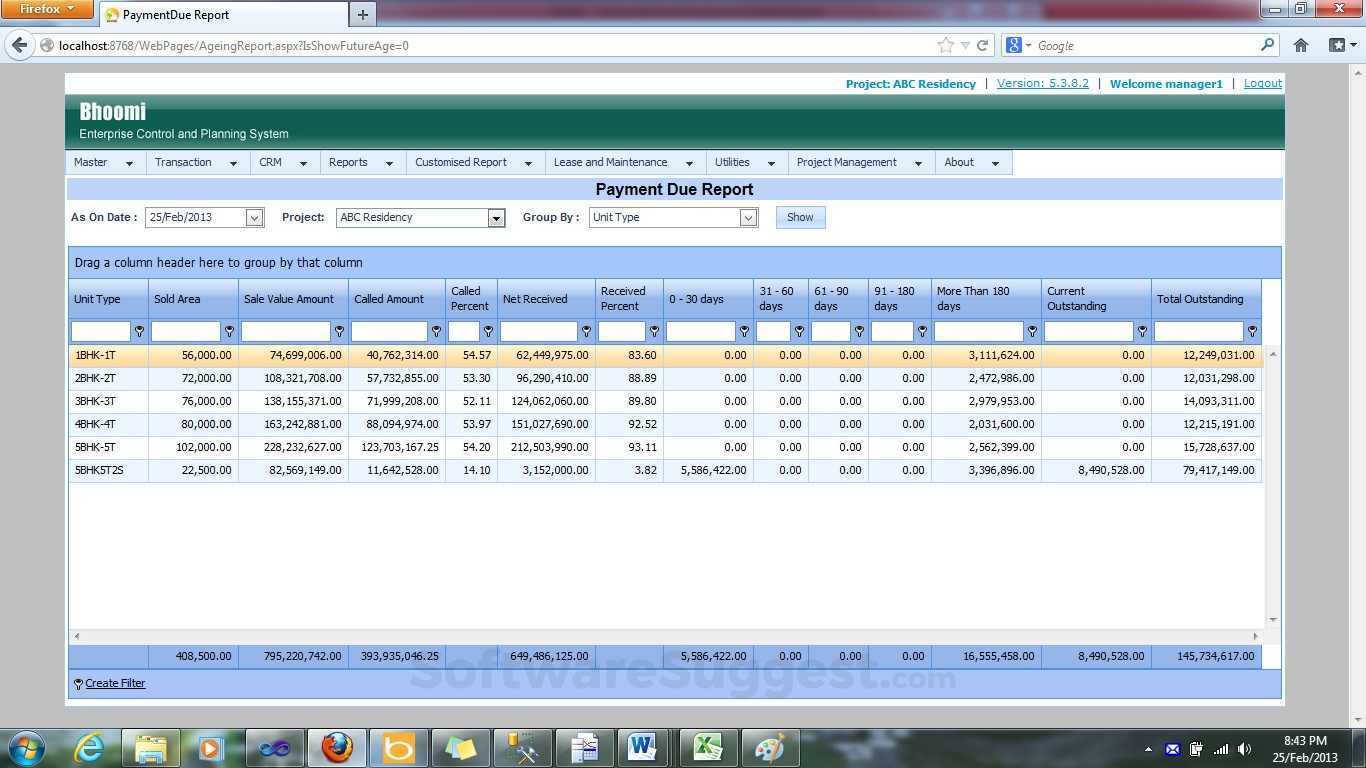Click the Windows Start button
Viewport: 1366px width, 768px height.
coord(26,748)
